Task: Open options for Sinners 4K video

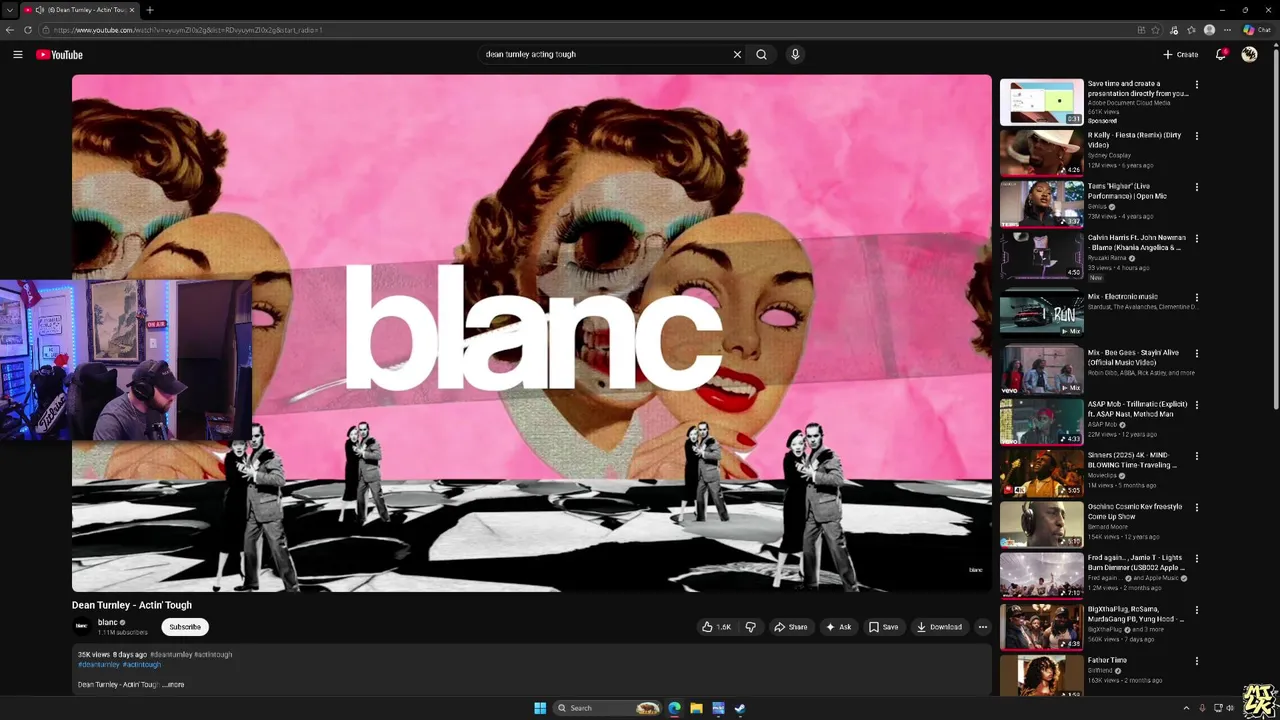Action: click(x=1196, y=456)
